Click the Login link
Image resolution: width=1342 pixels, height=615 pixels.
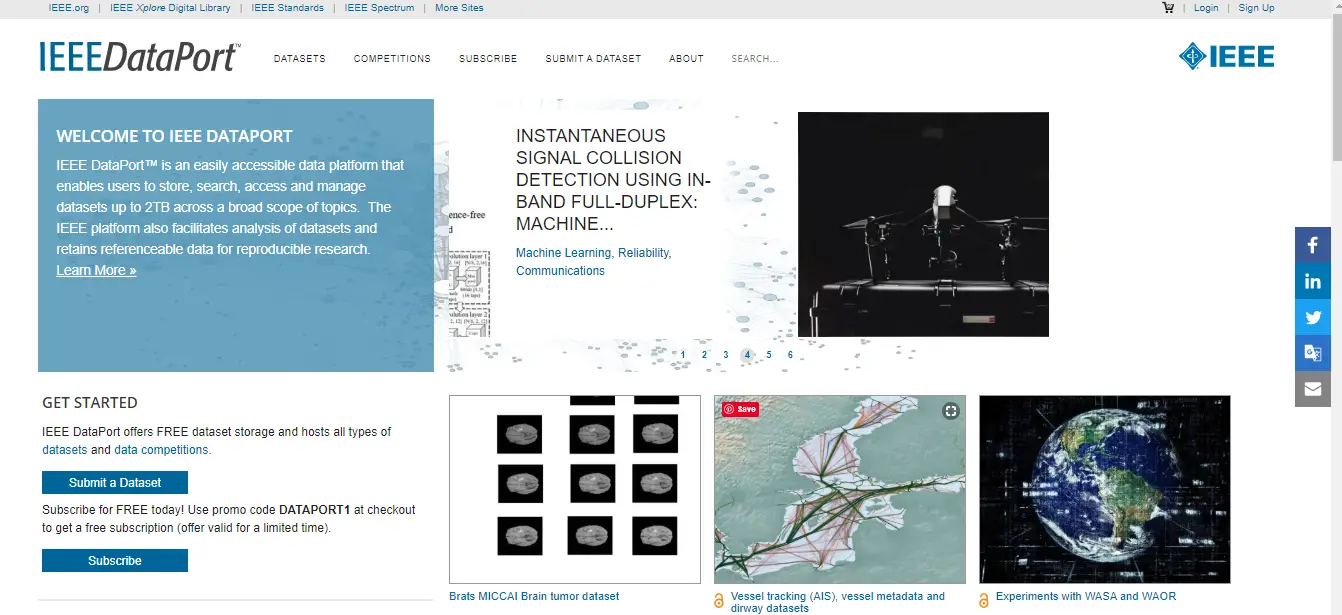1206,8
